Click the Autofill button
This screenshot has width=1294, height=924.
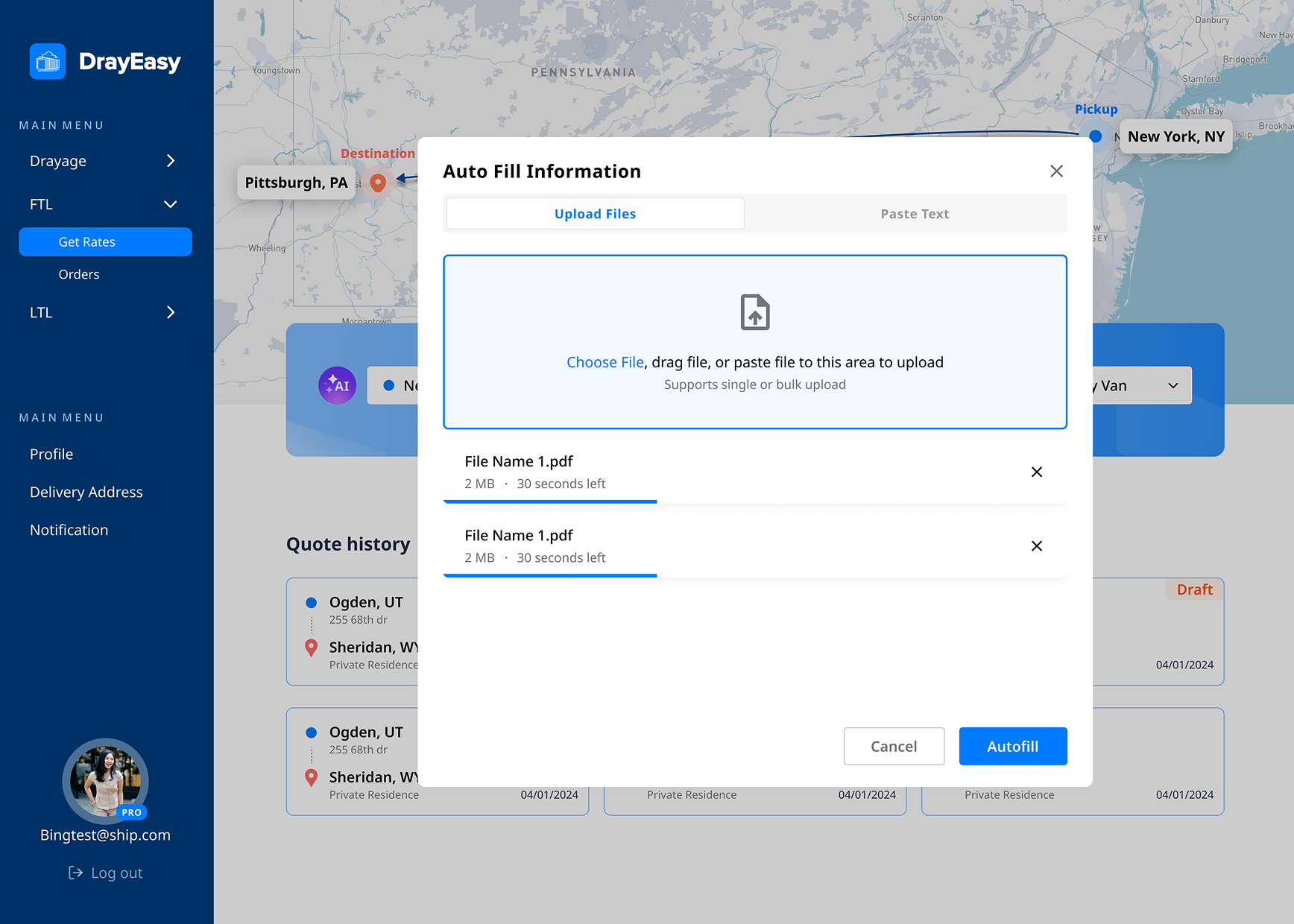click(1013, 746)
